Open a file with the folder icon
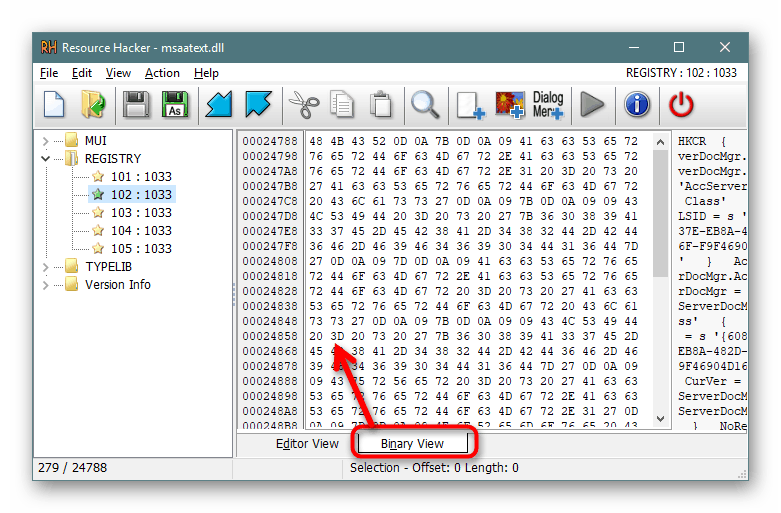The image size is (781, 513). [93, 105]
